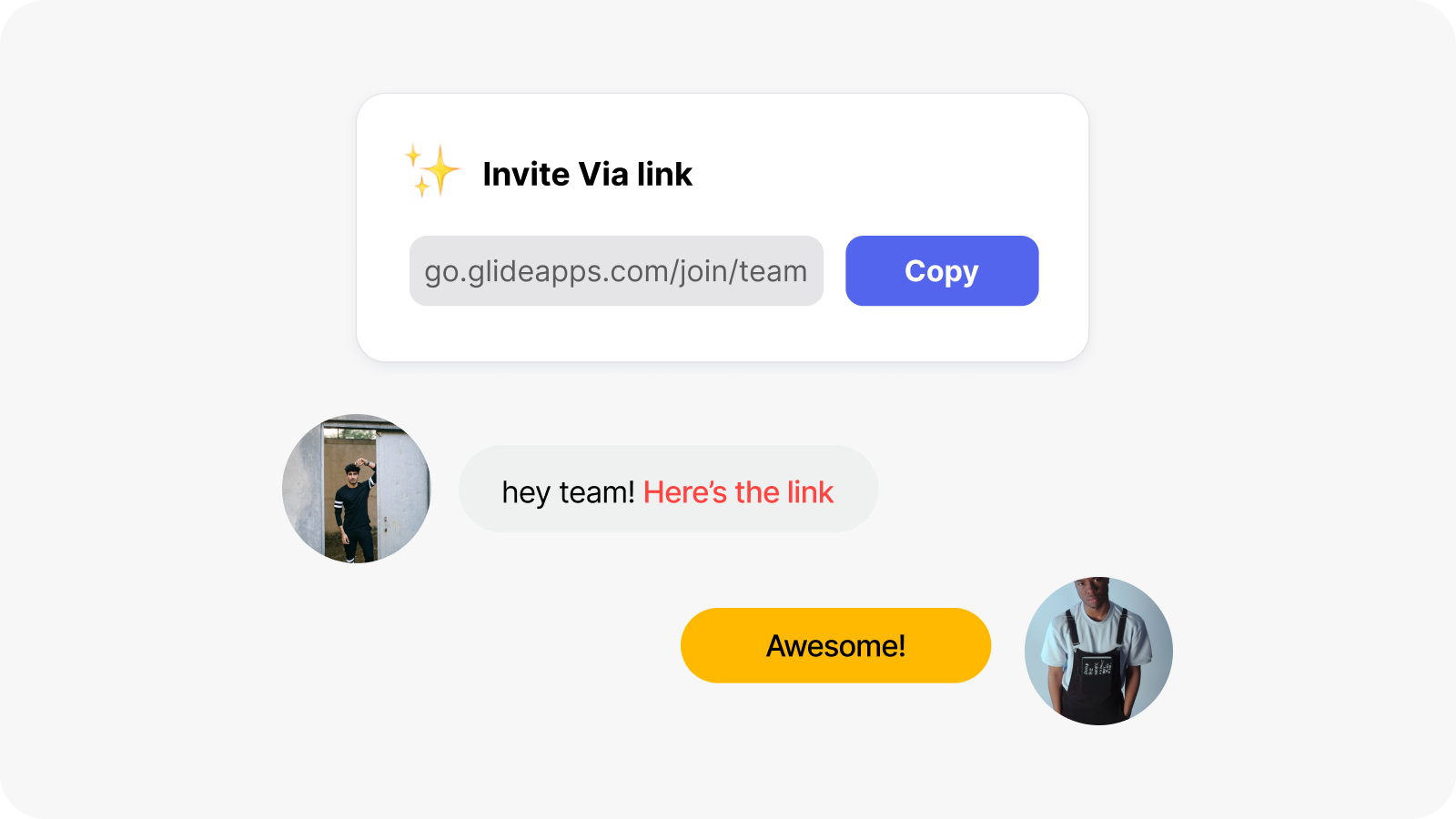Open the red "Here's the link" hyperlink
Image resolution: width=1456 pixels, height=819 pixels.
738,492
